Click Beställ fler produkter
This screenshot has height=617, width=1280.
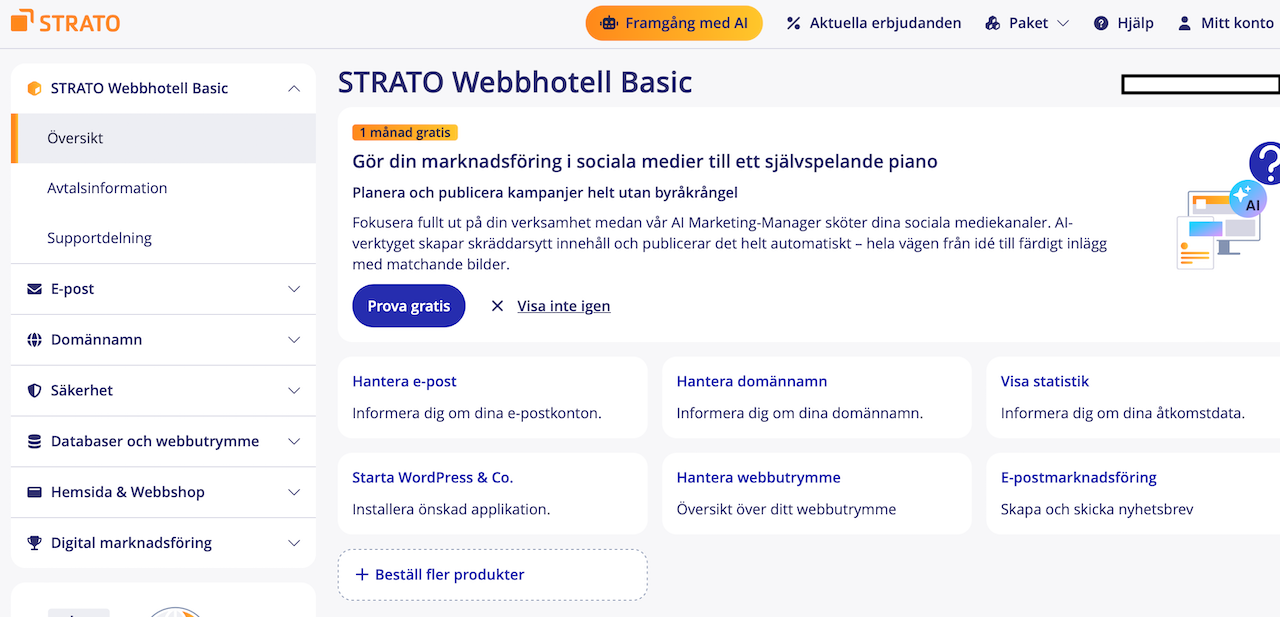pos(493,575)
